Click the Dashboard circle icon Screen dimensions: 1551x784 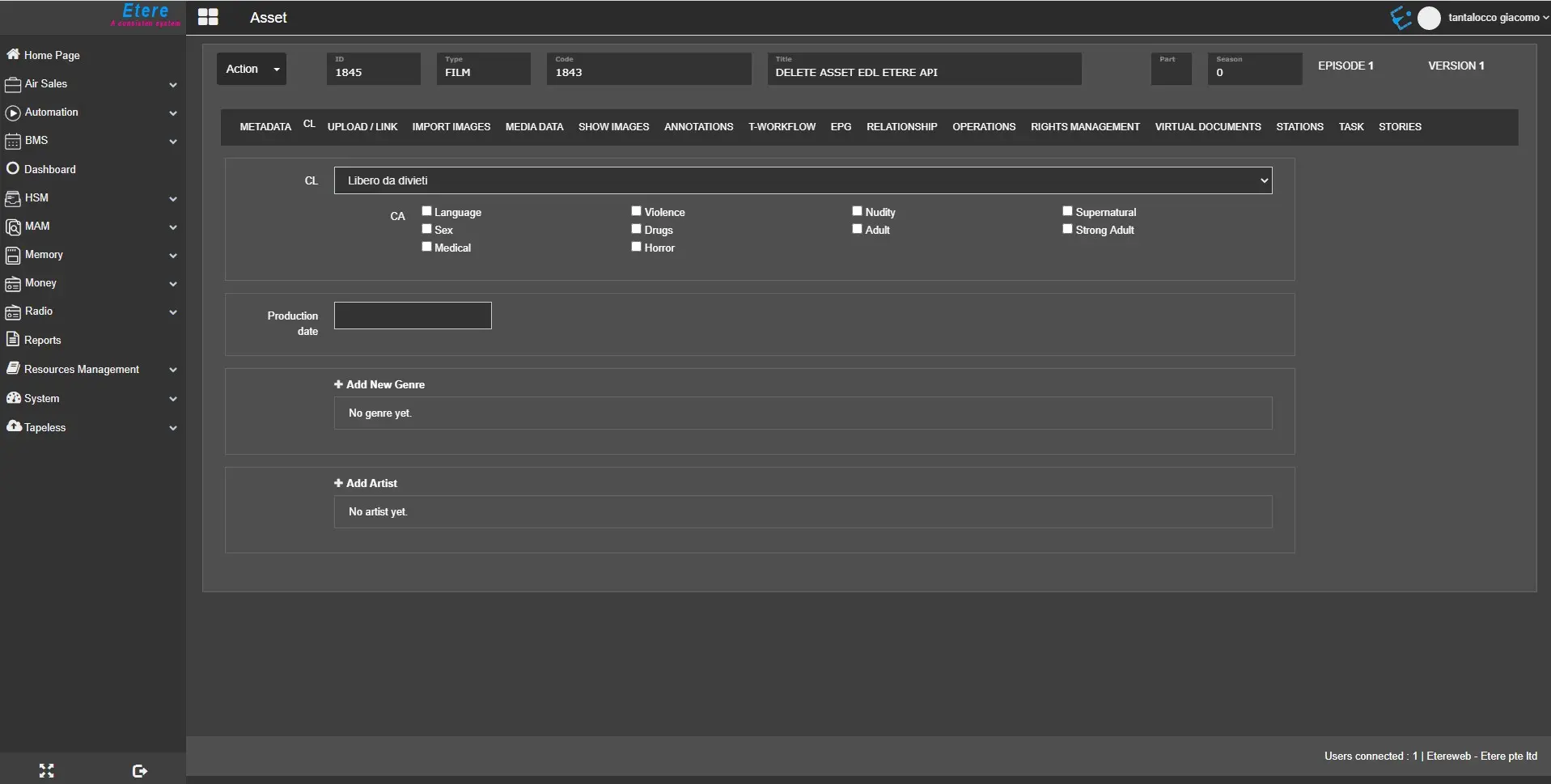point(13,168)
